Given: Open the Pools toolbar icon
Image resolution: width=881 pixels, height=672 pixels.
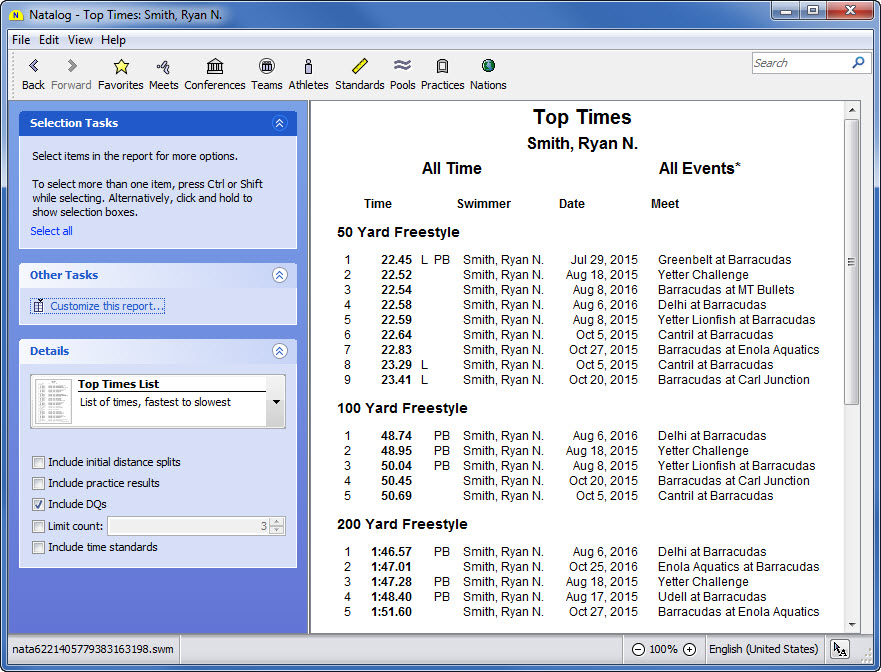Looking at the screenshot, I should tap(402, 67).
